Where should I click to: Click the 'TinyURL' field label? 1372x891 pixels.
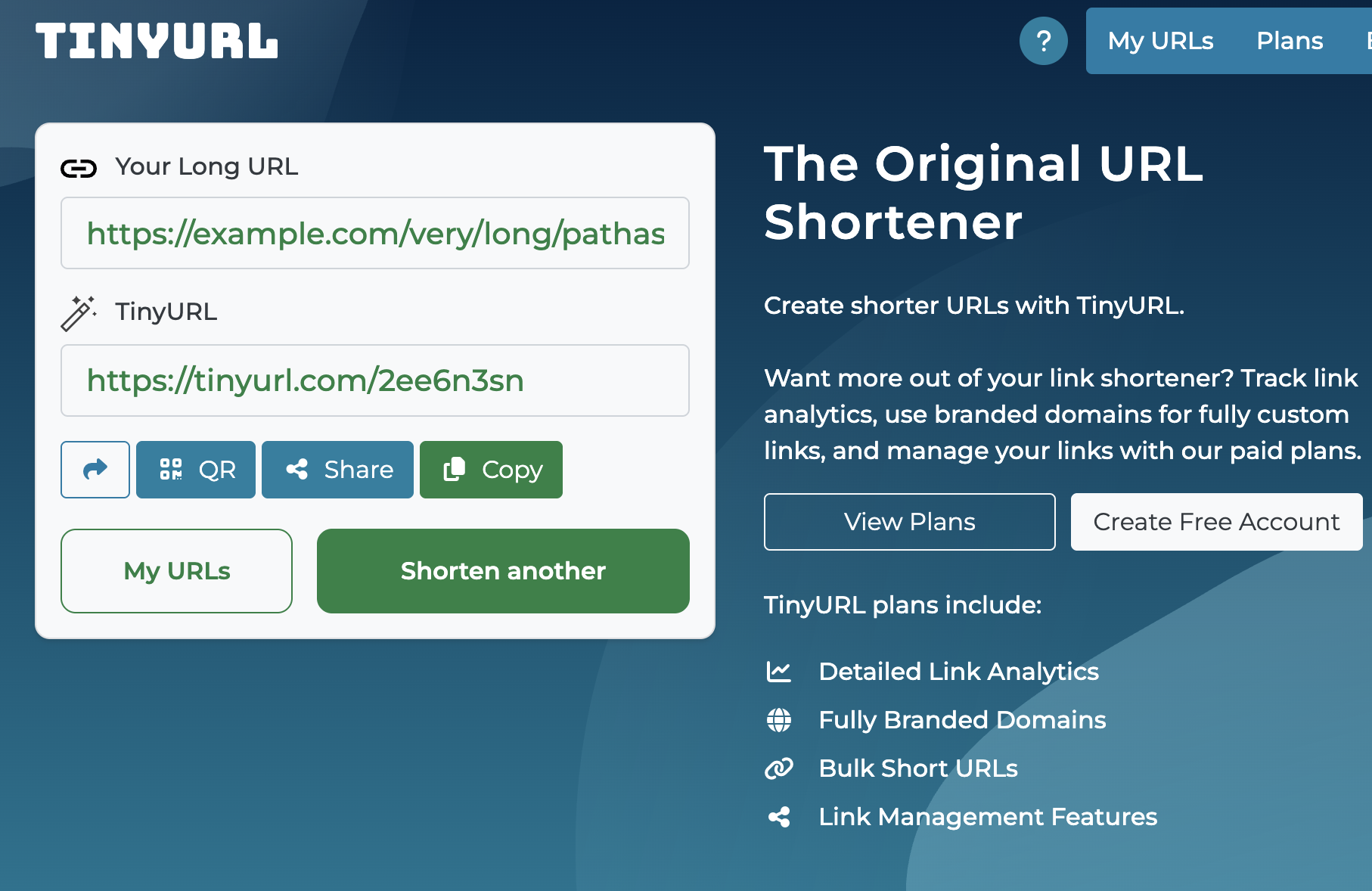pyautogui.click(x=166, y=312)
